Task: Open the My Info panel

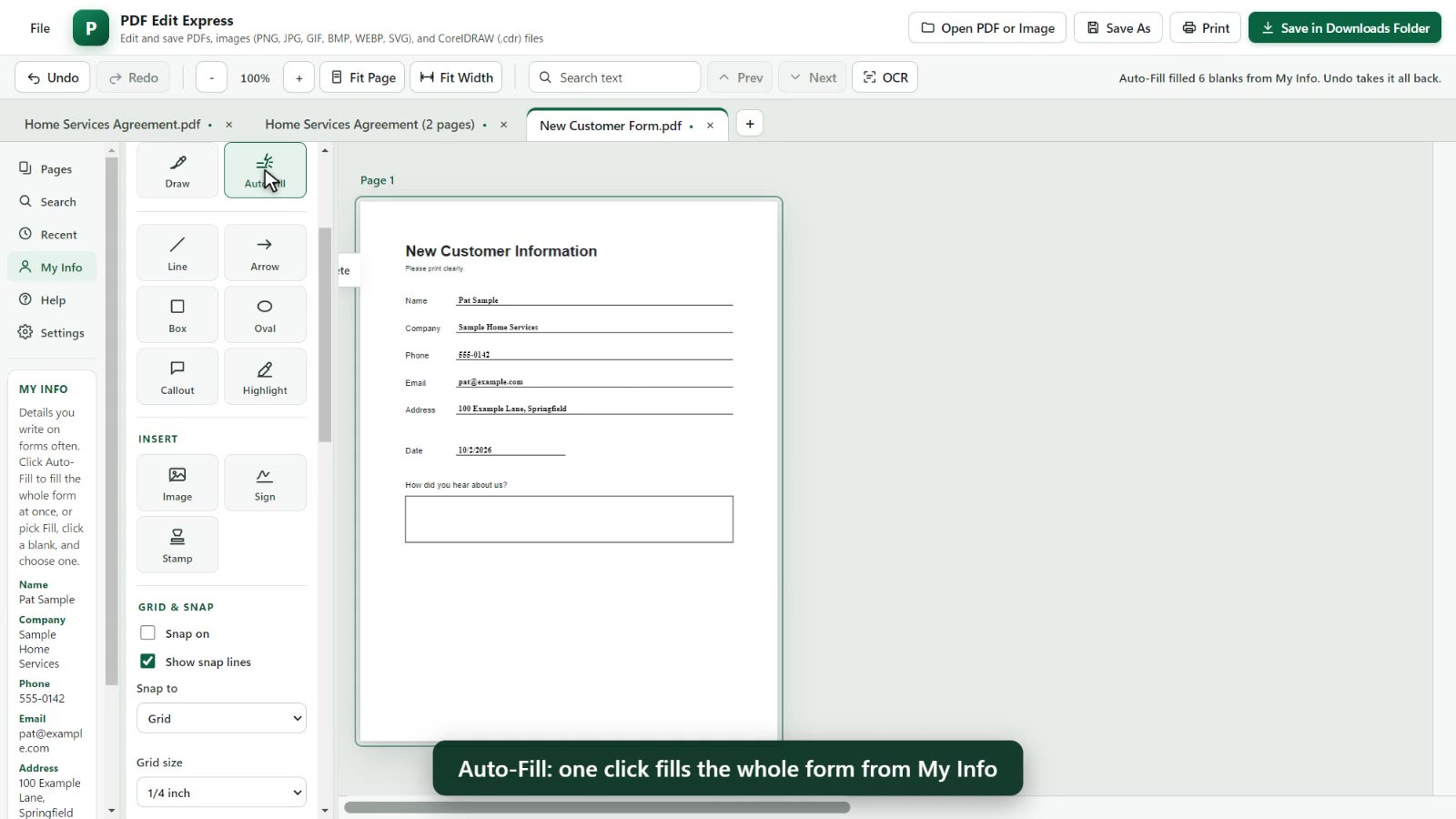Action: click(52, 268)
